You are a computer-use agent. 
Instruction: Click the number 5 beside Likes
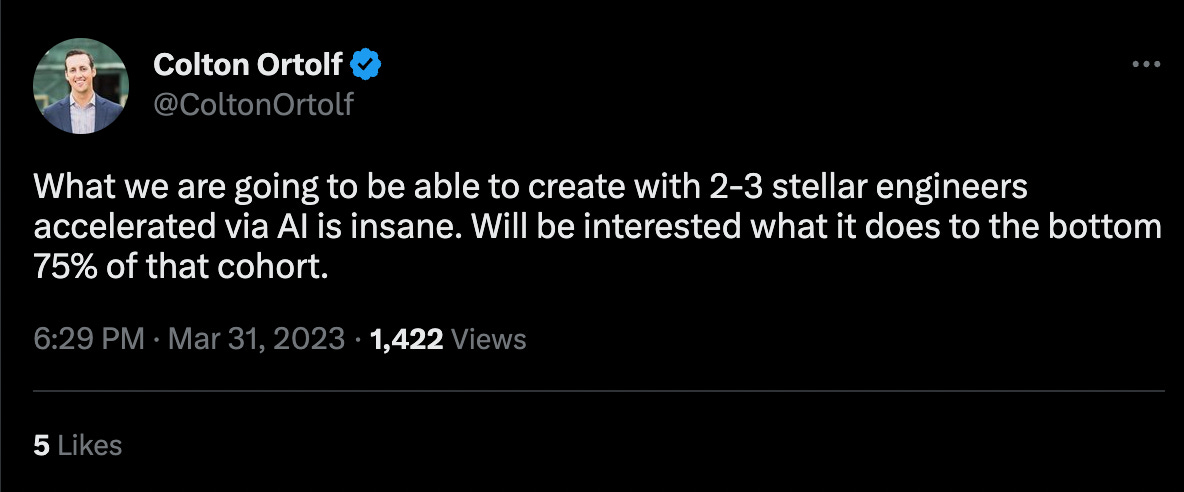41,445
